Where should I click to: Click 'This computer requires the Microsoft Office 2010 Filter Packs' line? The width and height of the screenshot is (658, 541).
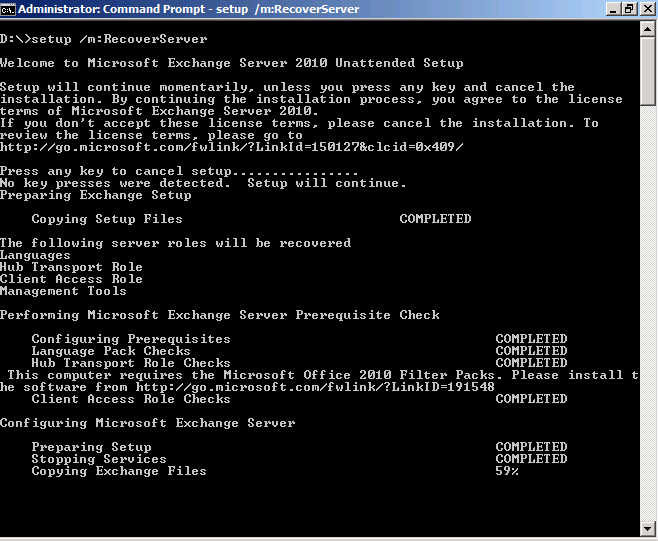[x=323, y=375]
